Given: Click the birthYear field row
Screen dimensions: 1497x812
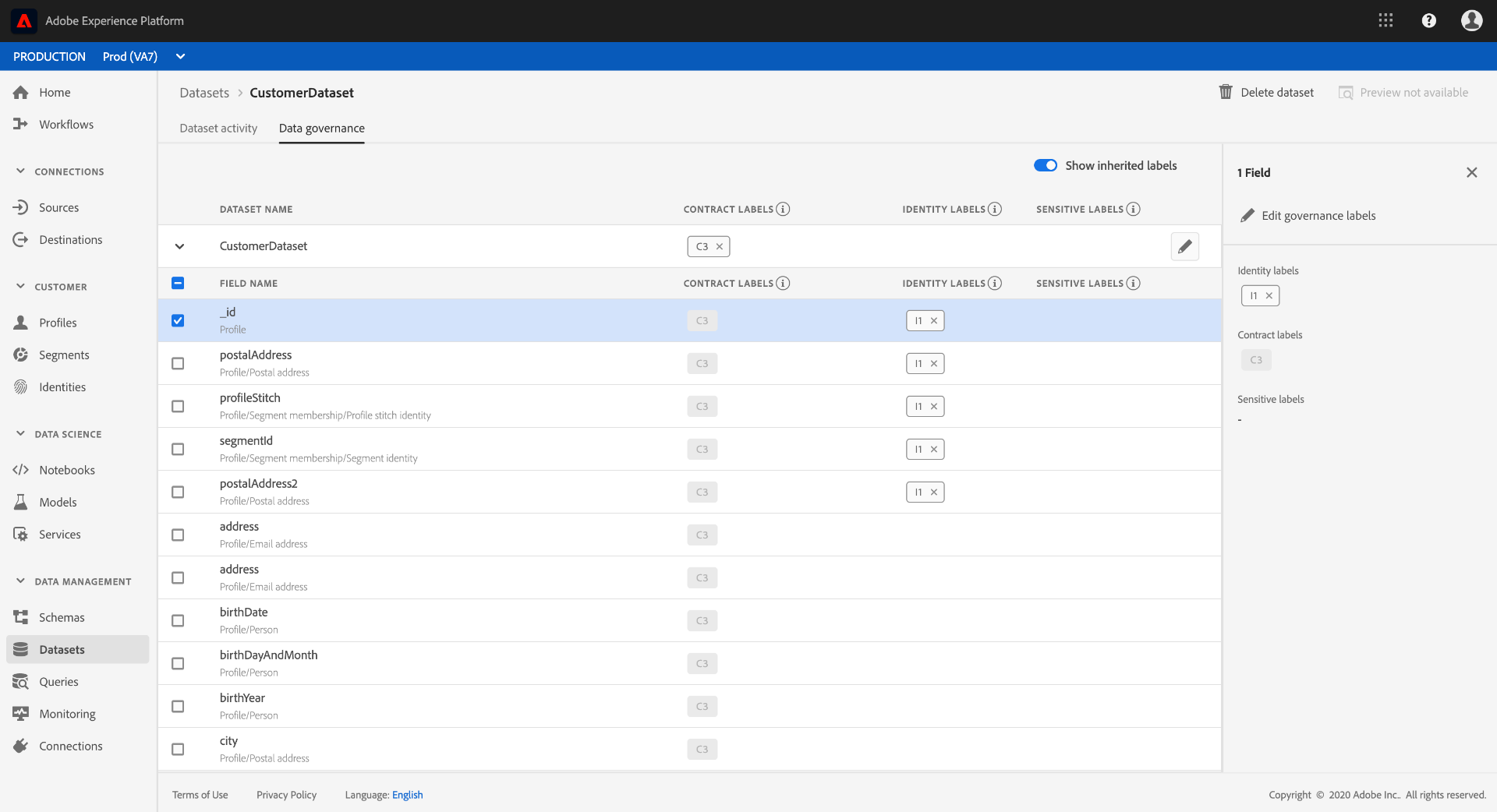Looking at the screenshot, I should (689, 707).
